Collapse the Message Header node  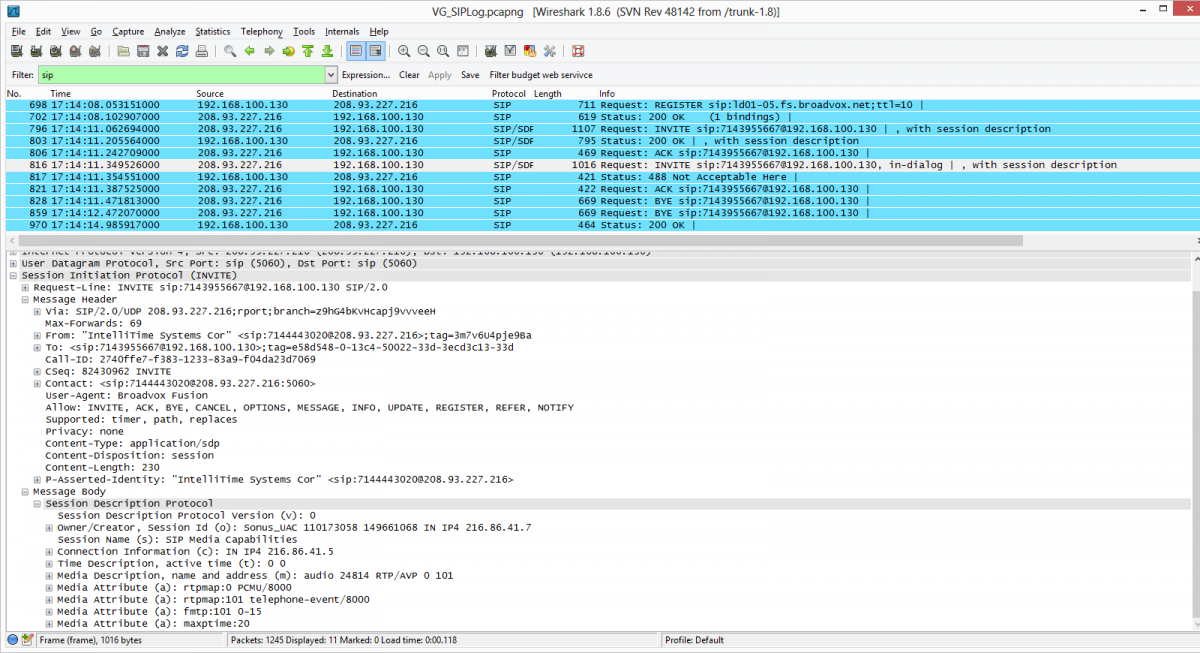pyautogui.click(x=25, y=299)
